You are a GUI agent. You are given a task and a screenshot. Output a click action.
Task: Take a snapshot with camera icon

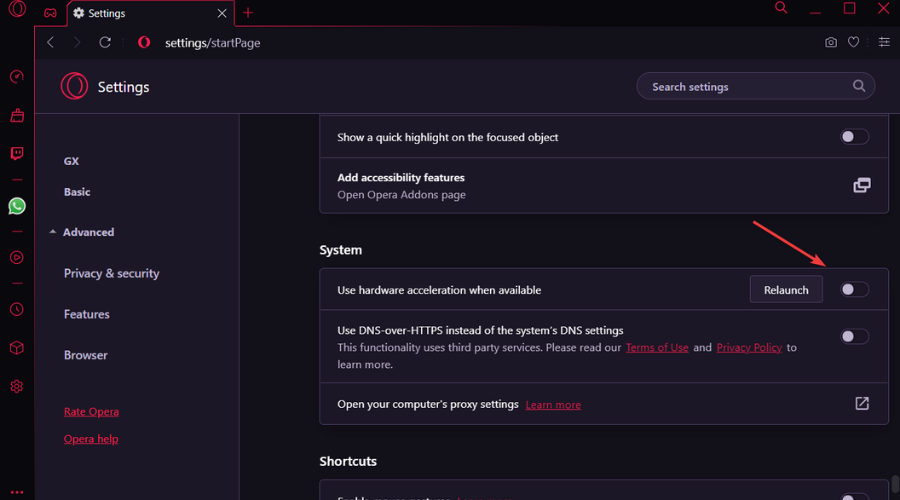831,42
